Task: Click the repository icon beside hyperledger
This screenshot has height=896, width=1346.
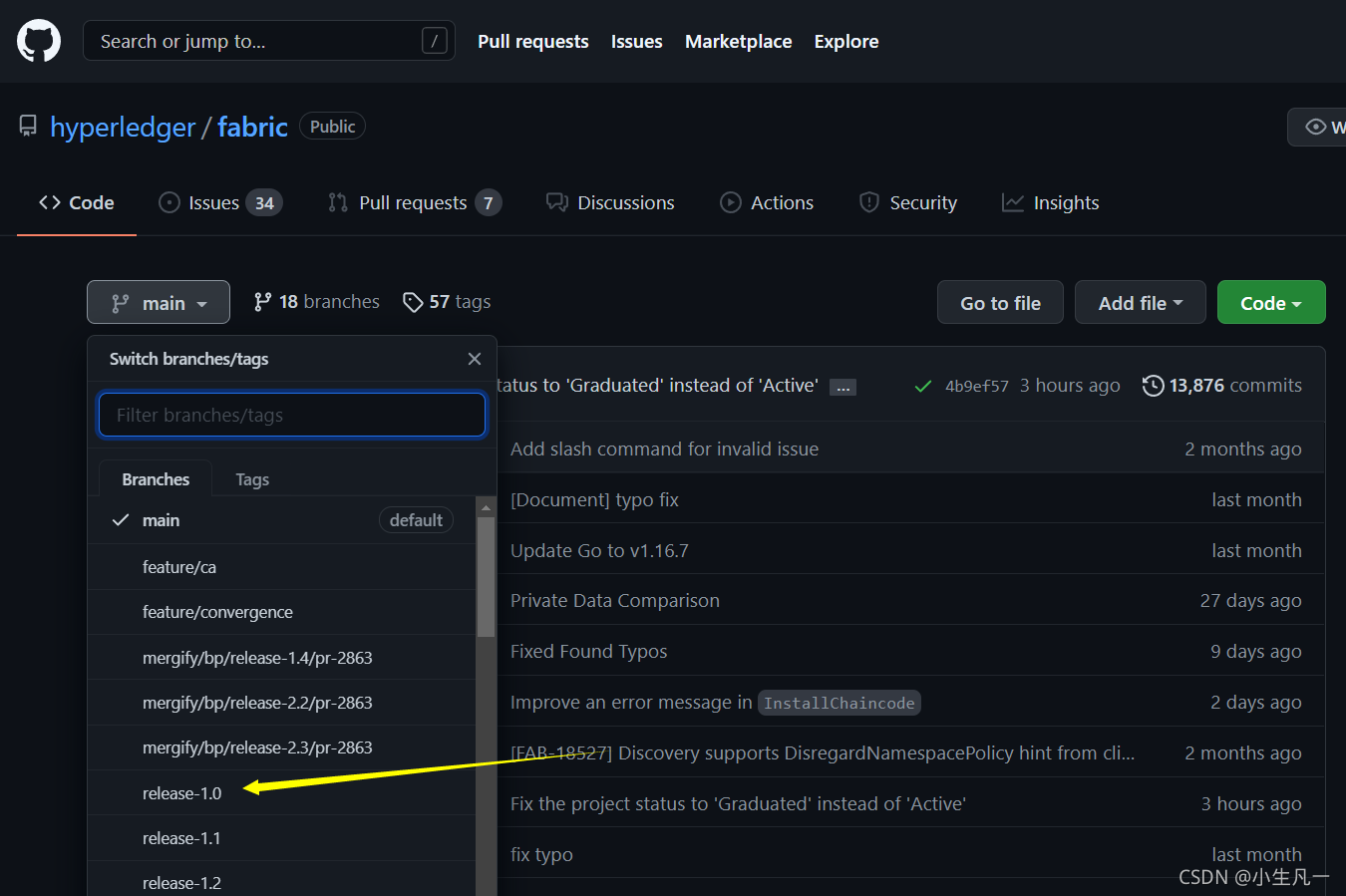Action: coord(28,127)
